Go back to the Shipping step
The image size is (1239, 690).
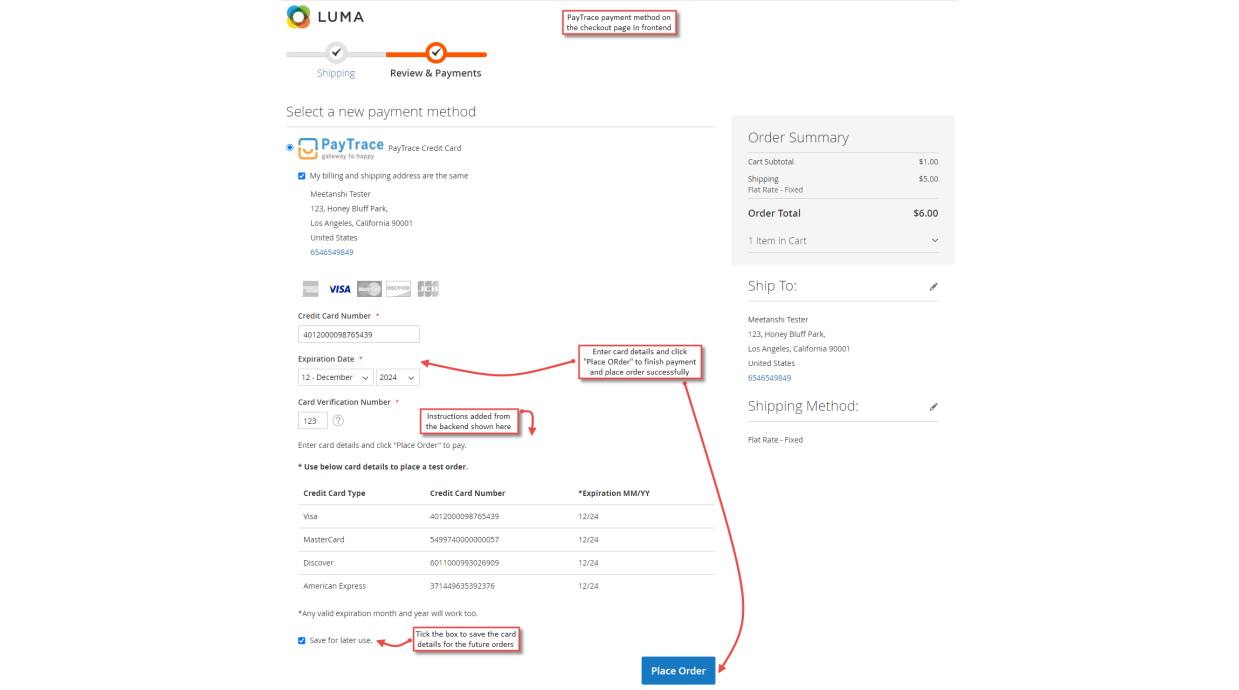tap(336, 53)
